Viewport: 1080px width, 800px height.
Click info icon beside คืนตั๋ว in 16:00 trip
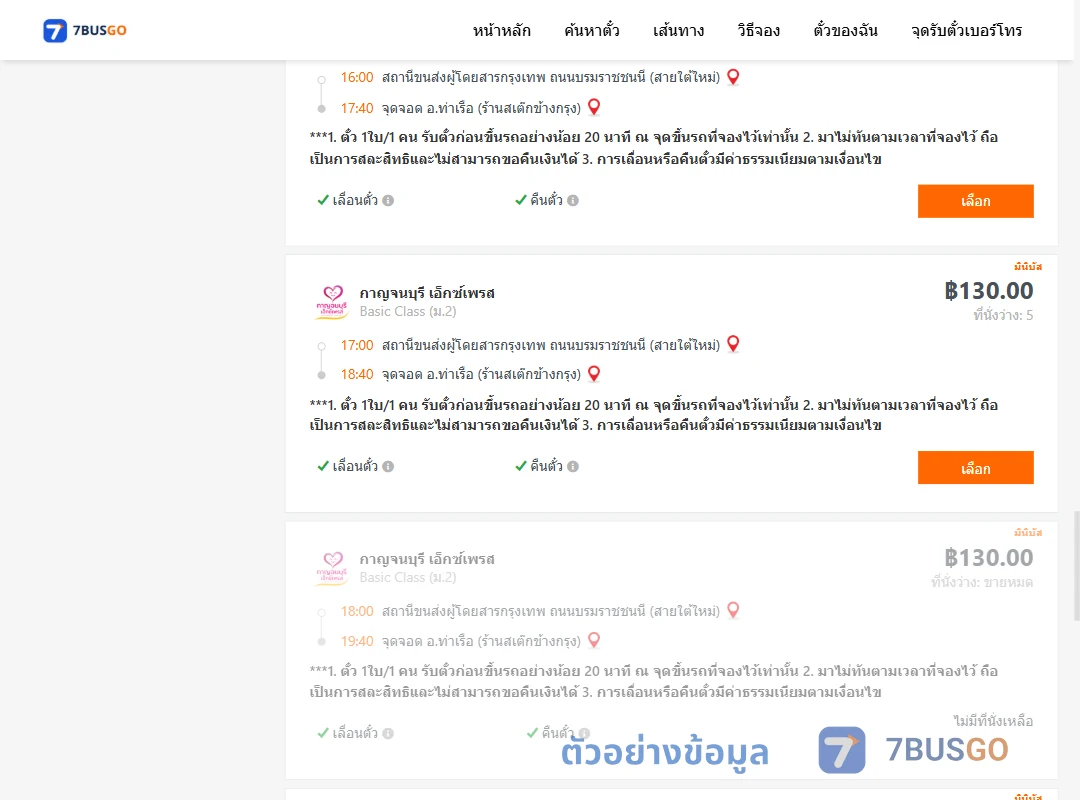pos(573,201)
